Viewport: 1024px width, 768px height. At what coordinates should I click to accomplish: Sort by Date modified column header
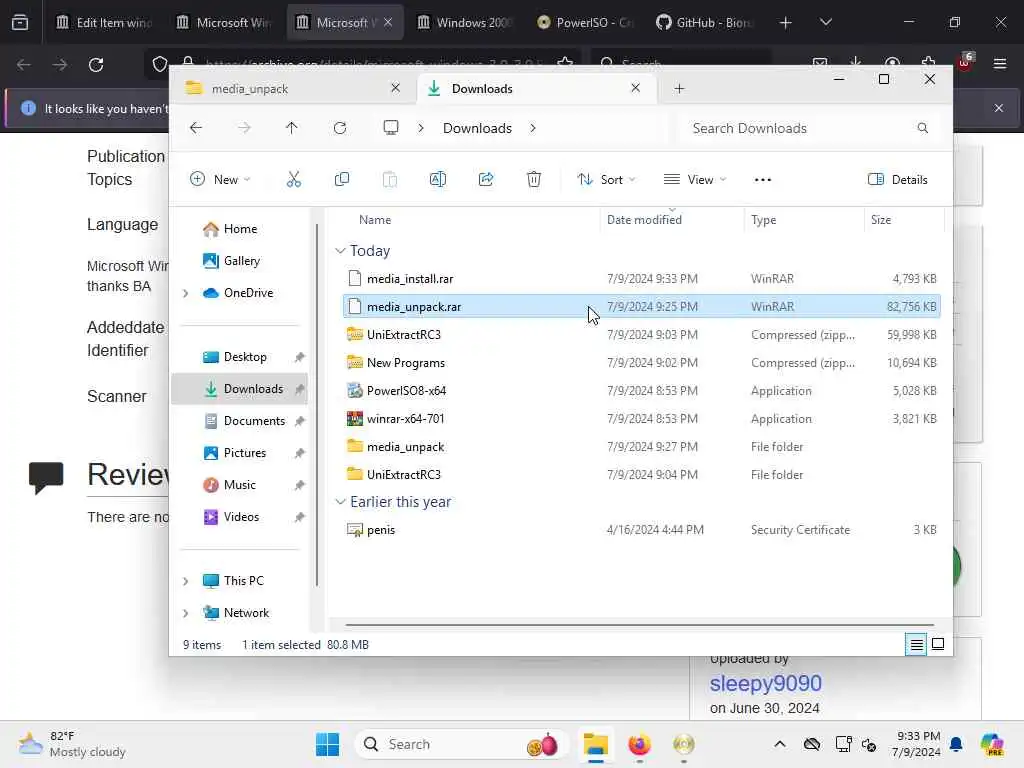[x=671, y=220]
